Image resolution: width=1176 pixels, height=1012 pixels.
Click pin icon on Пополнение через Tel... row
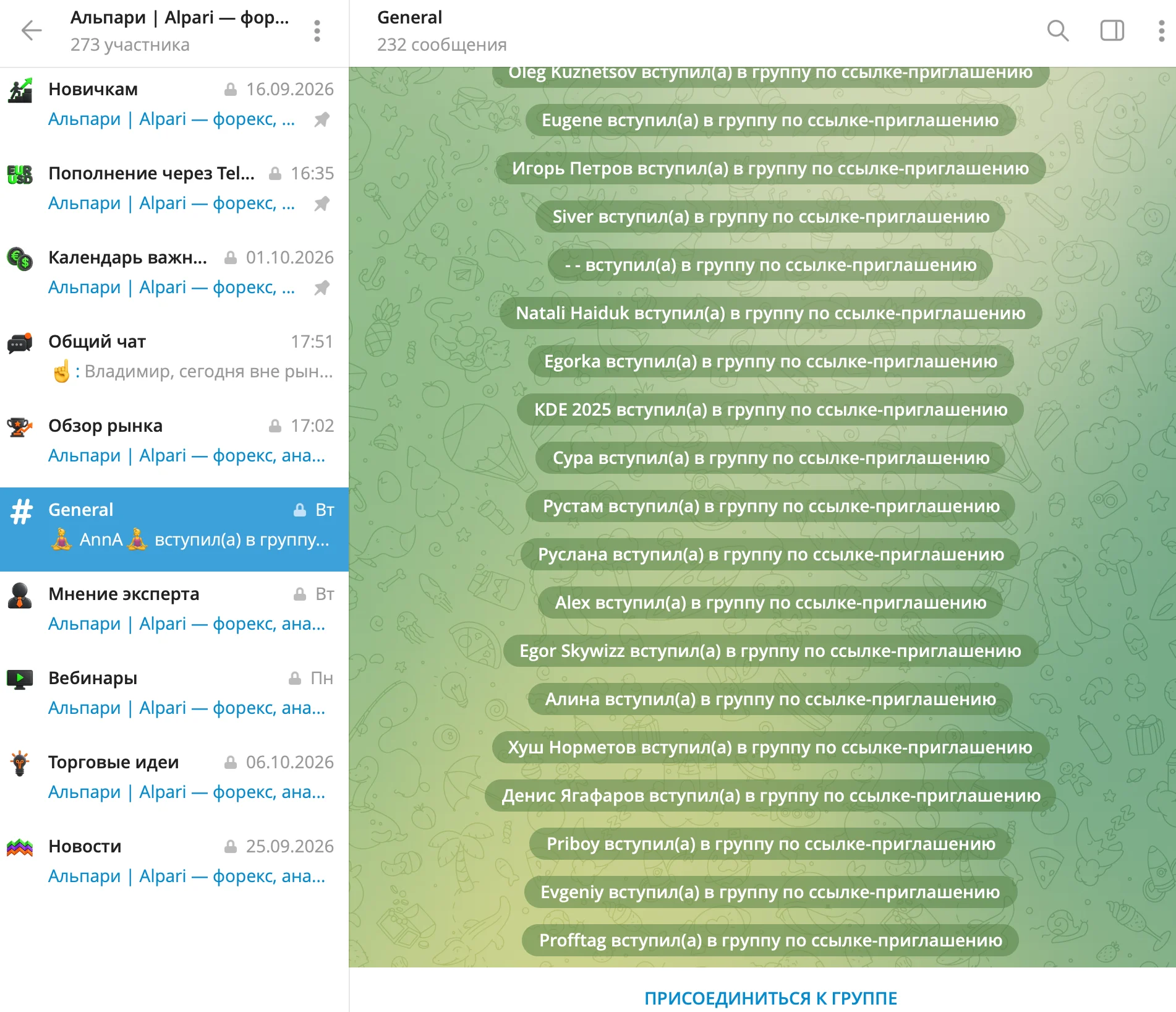point(322,204)
